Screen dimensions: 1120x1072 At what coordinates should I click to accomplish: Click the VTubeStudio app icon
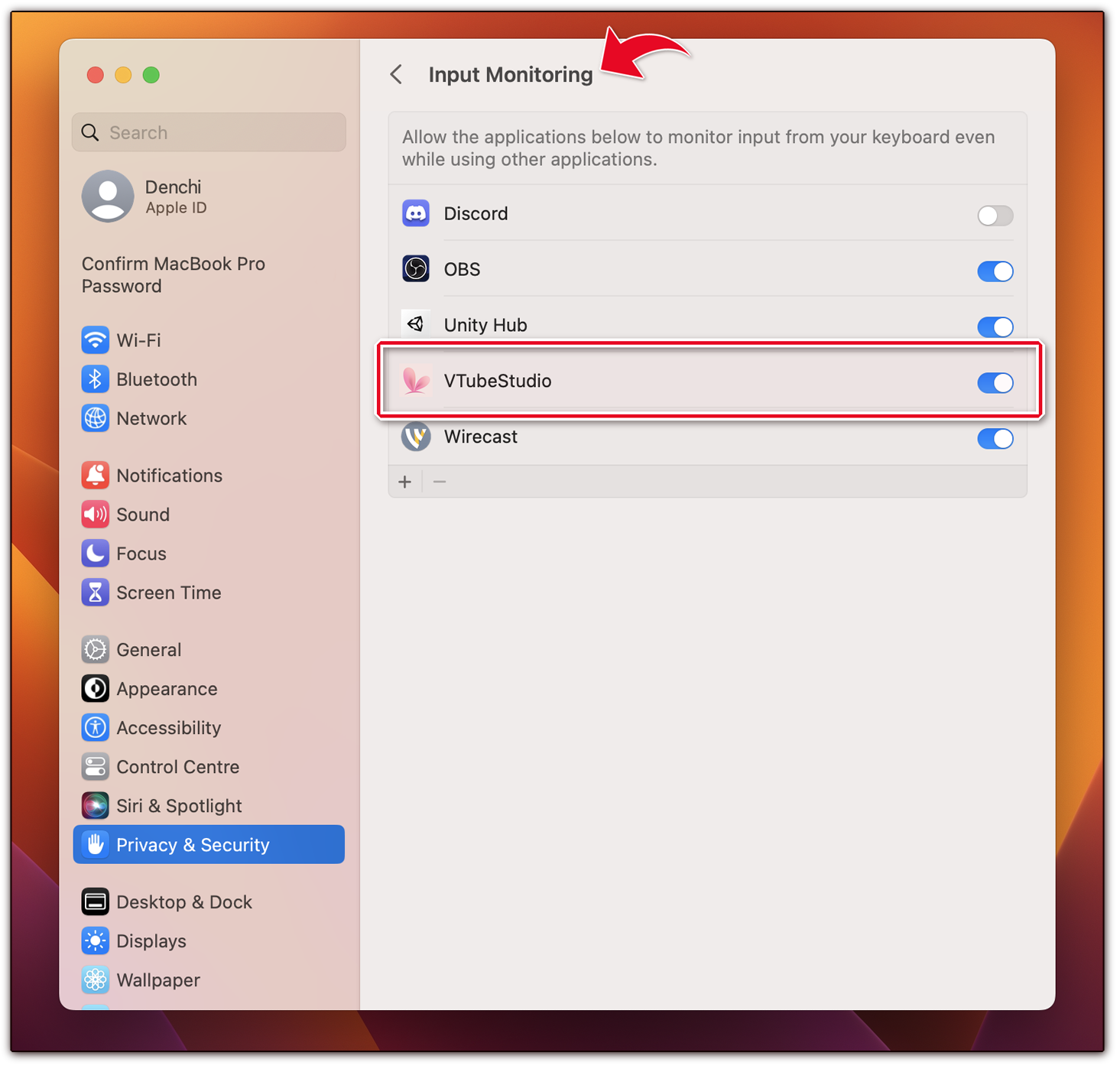(416, 381)
